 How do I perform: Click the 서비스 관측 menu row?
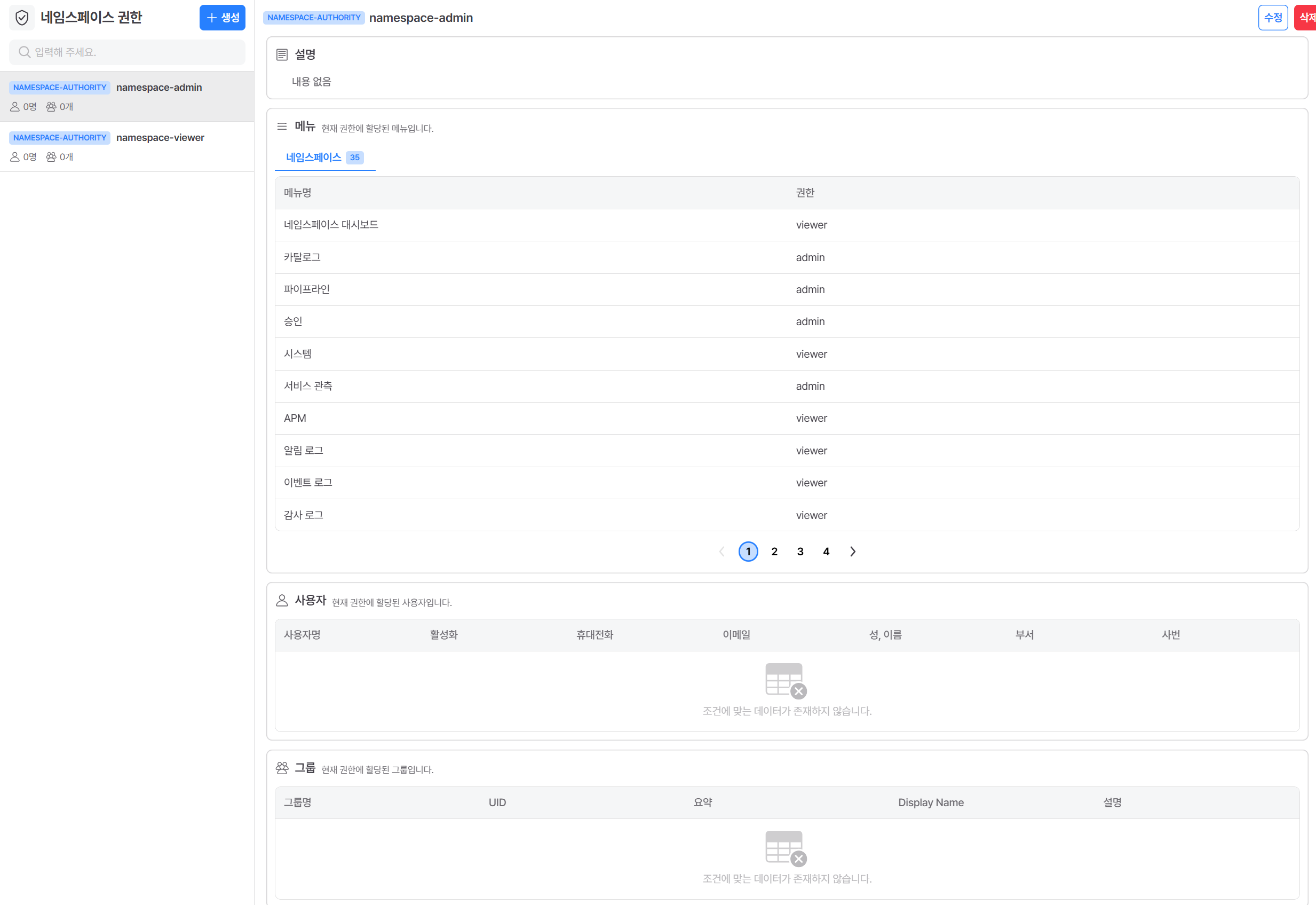[x=787, y=387]
